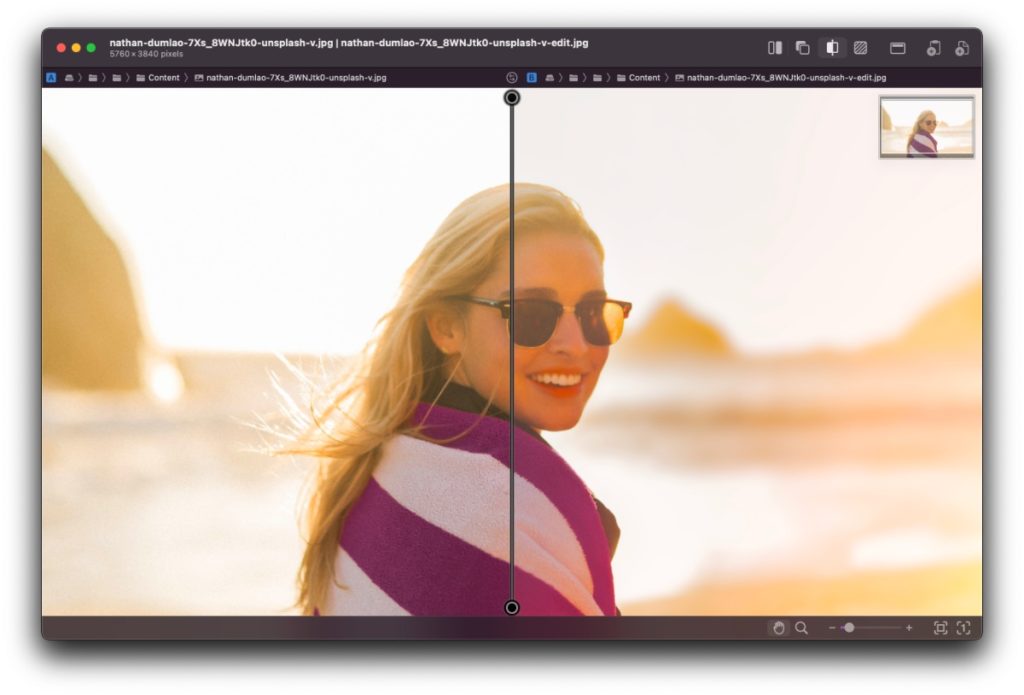Click the navigator thumbnail preview
The image size is (1024, 695).
pos(927,127)
